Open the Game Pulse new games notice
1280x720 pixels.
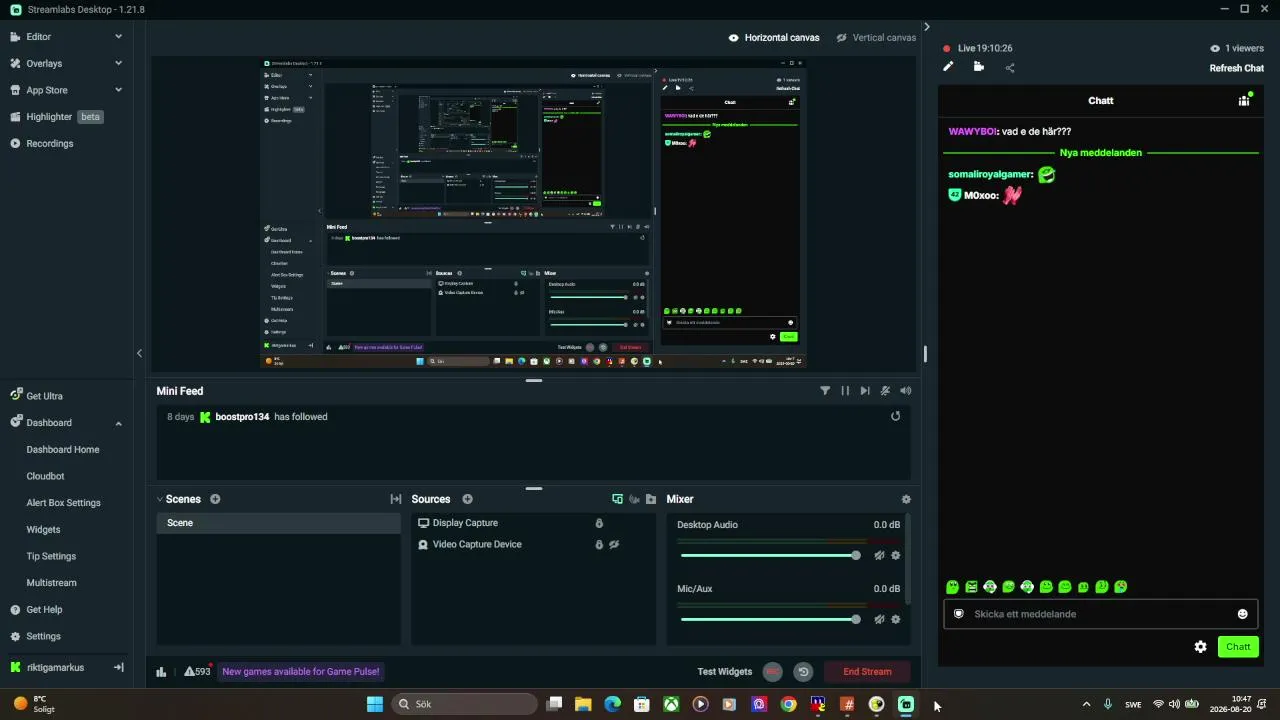[x=300, y=672]
